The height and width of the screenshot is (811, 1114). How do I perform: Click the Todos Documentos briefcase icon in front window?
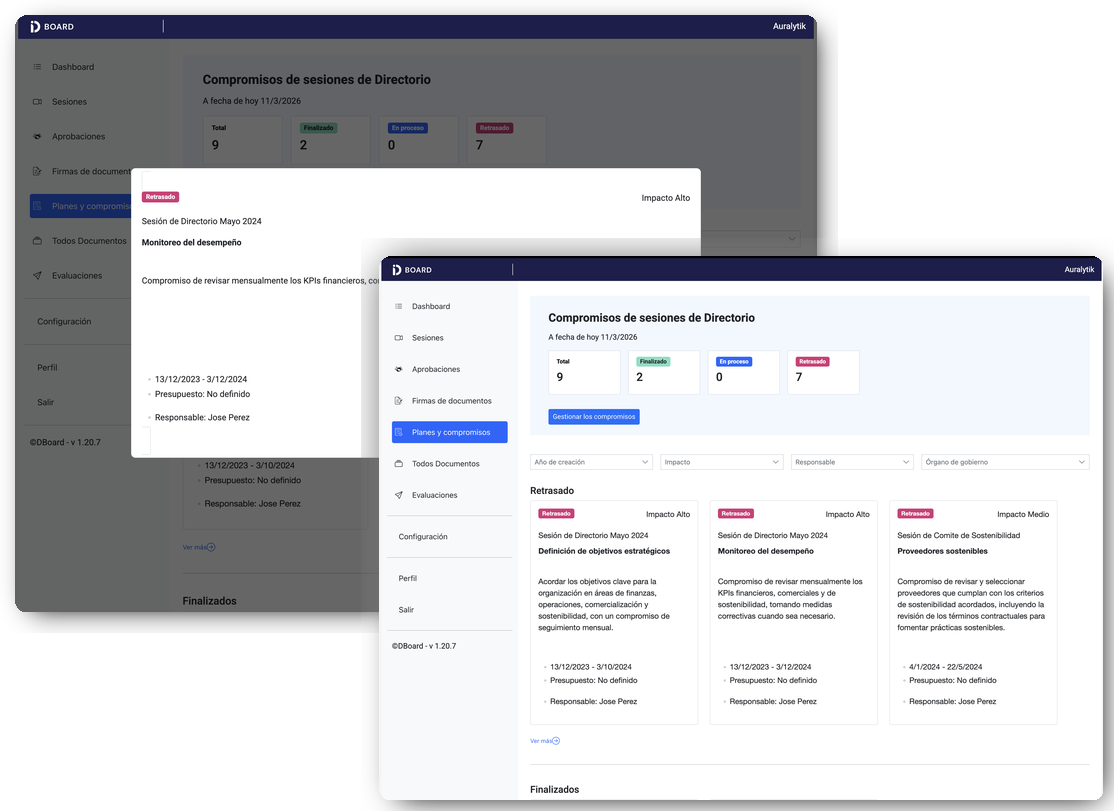(x=399, y=464)
